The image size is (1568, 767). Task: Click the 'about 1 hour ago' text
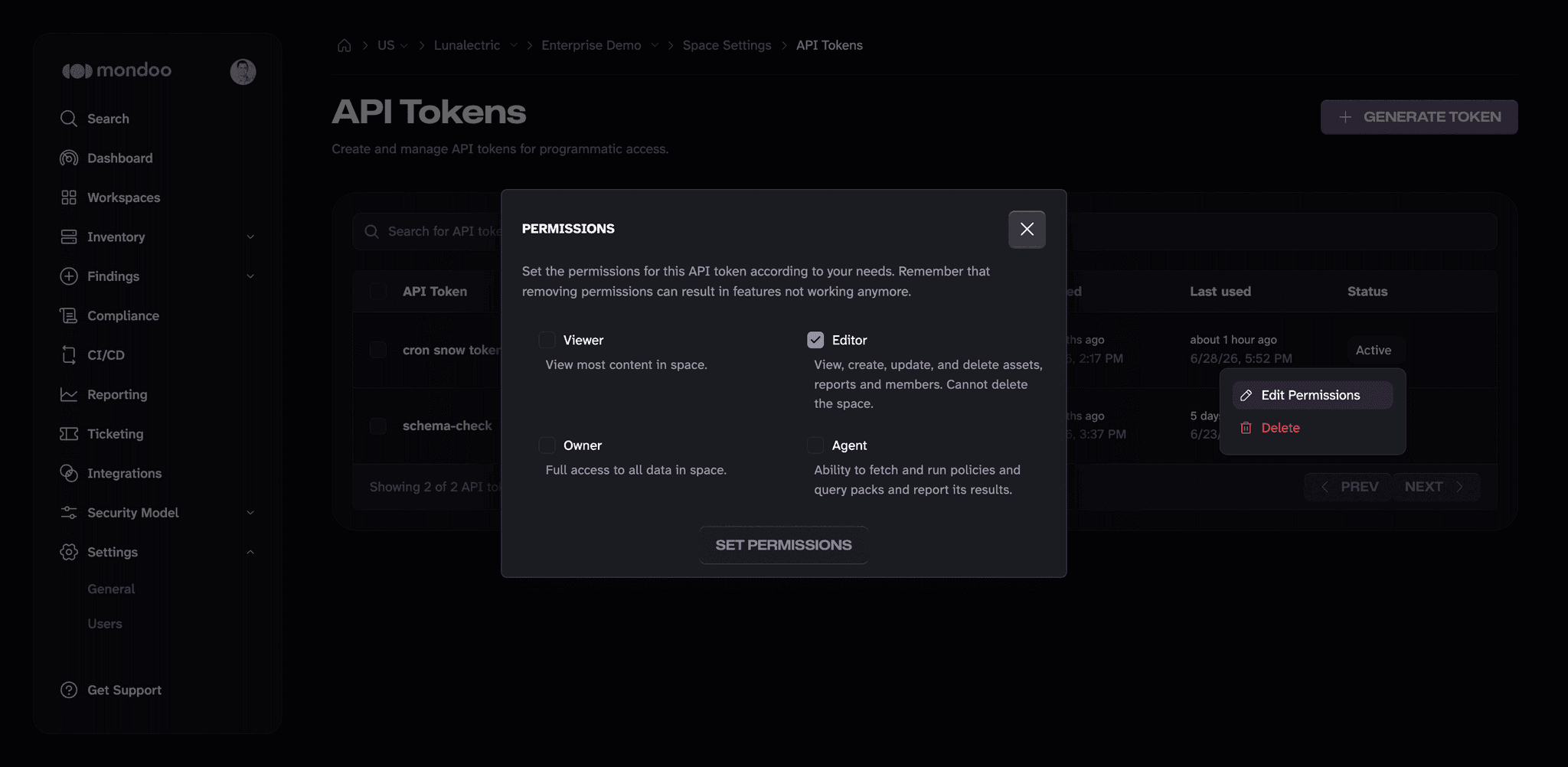1233,340
